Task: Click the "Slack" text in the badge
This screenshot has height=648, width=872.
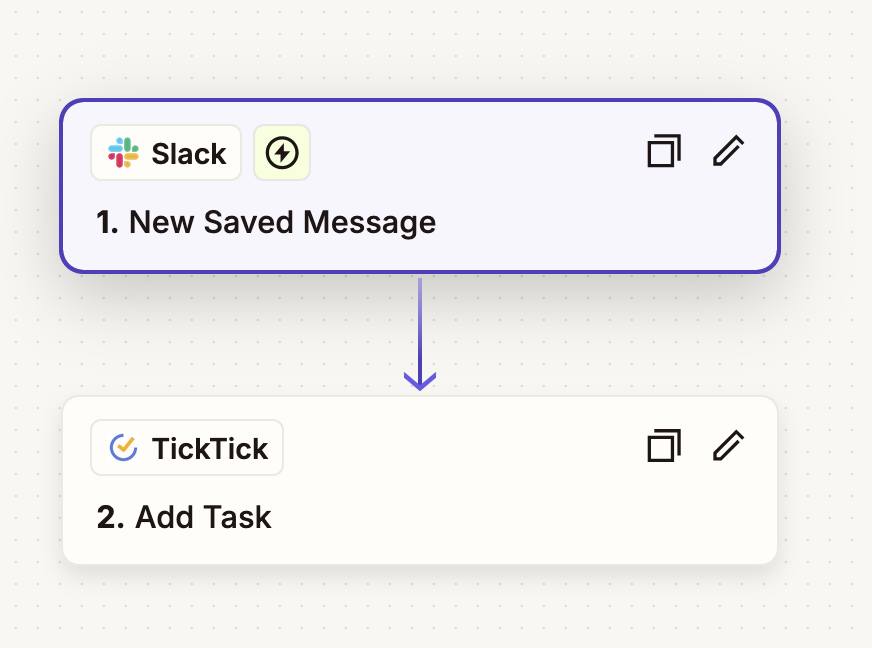Action: (189, 154)
